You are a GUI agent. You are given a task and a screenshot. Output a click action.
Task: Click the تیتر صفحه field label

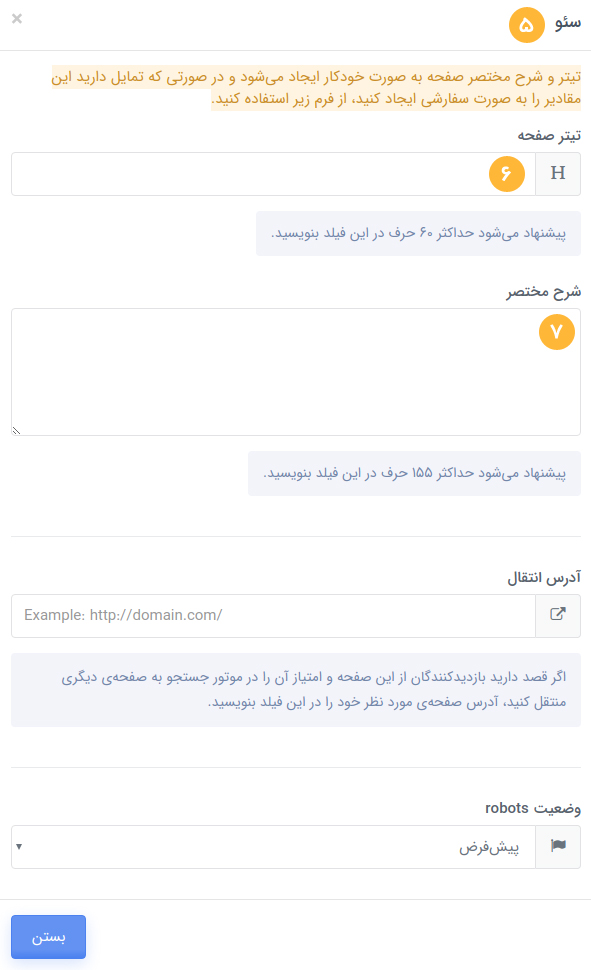point(549,135)
